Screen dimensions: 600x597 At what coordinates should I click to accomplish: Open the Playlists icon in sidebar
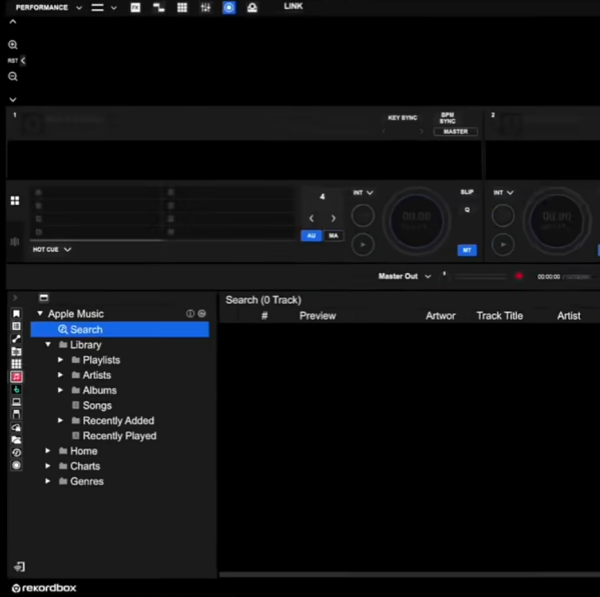pos(16,326)
